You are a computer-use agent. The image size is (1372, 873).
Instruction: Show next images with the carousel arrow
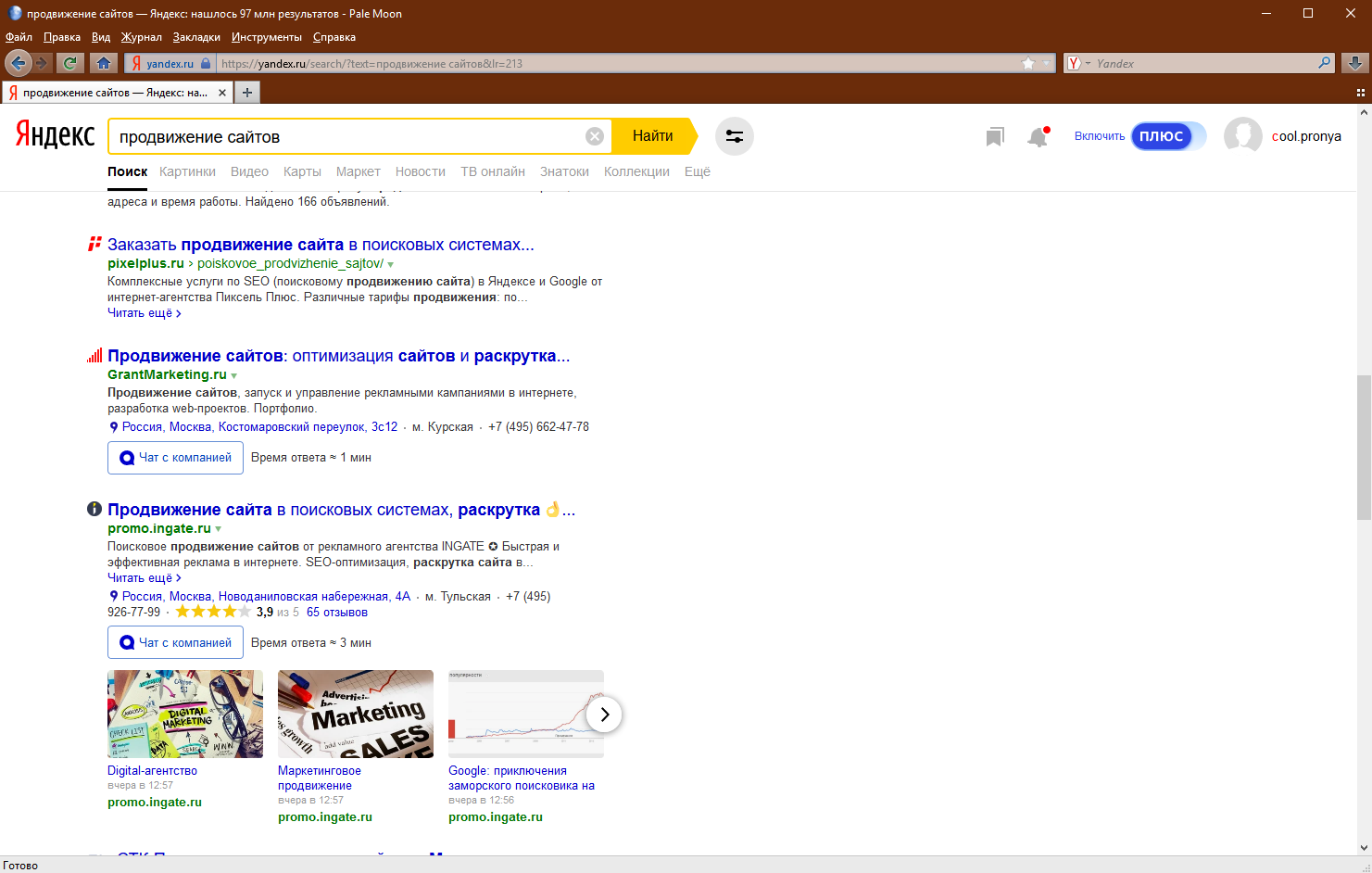coord(604,715)
